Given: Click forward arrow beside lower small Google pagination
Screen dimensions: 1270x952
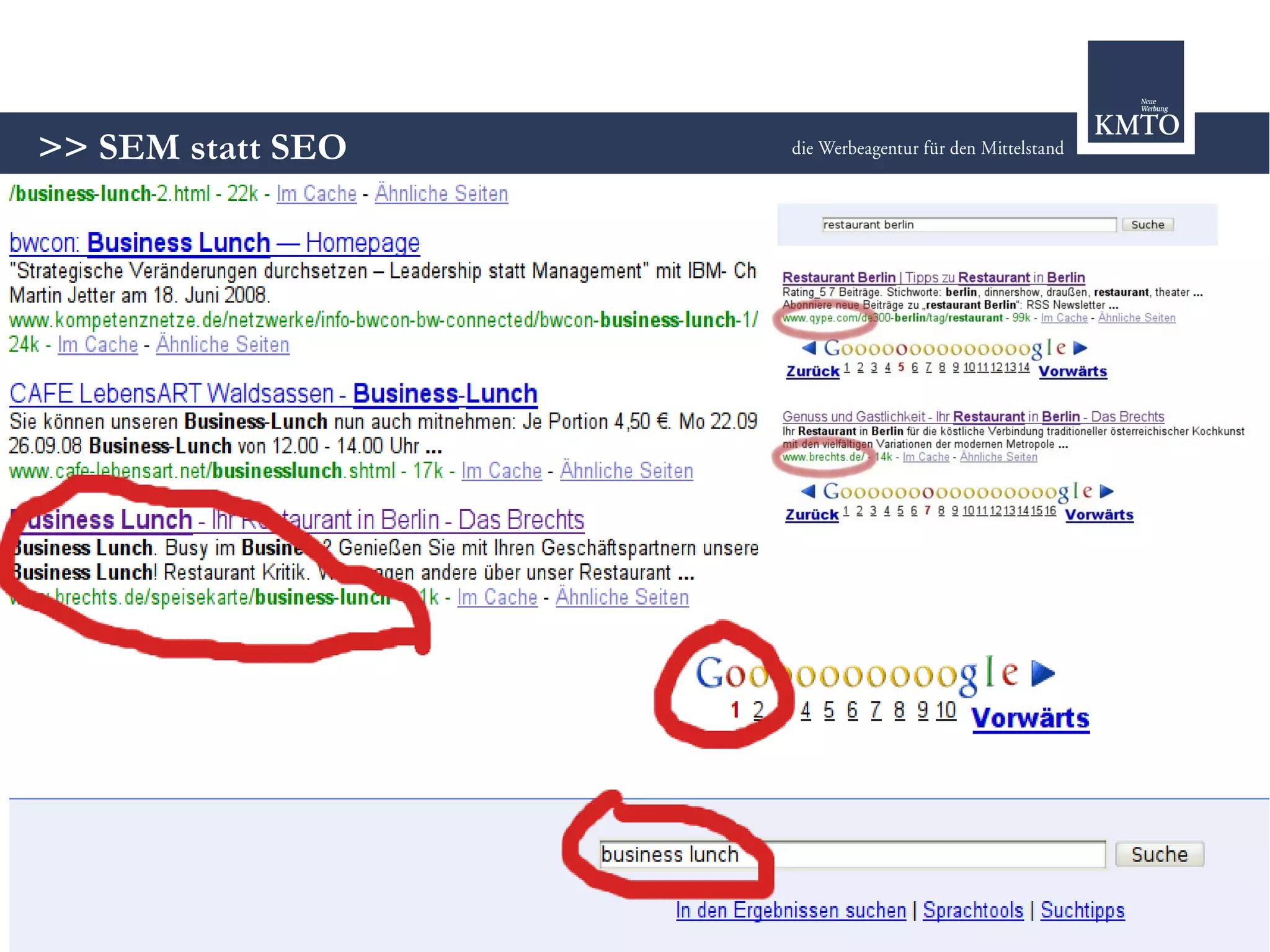Looking at the screenshot, I should (x=1107, y=491).
